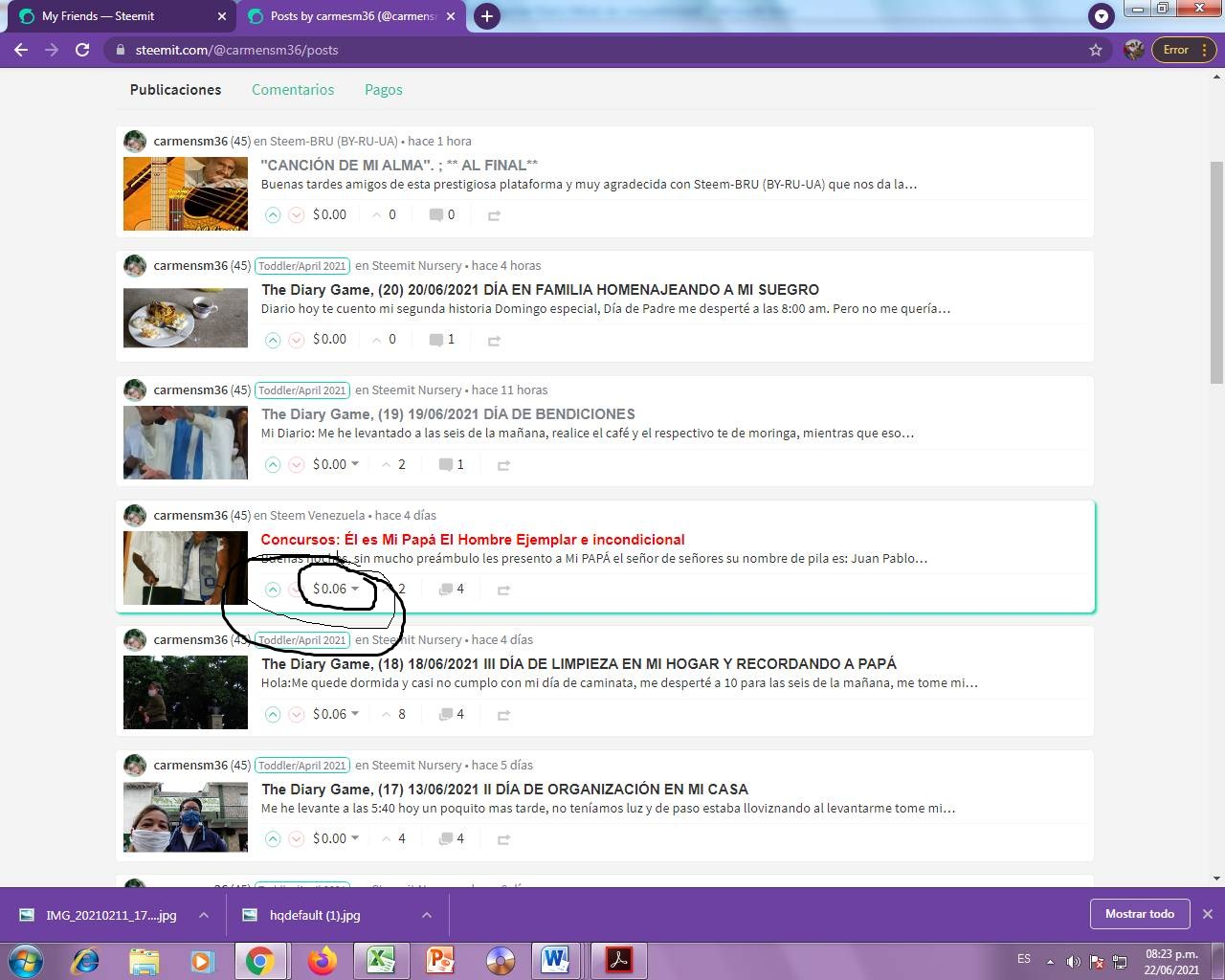Close the downloads bar
The height and width of the screenshot is (980, 1225).
coord(1208,914)
